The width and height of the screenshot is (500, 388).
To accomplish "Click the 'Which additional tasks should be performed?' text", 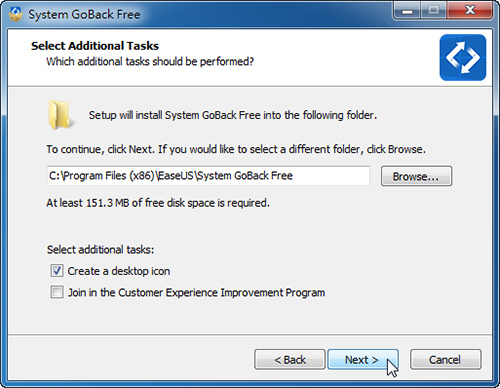I will pos(150,61).
